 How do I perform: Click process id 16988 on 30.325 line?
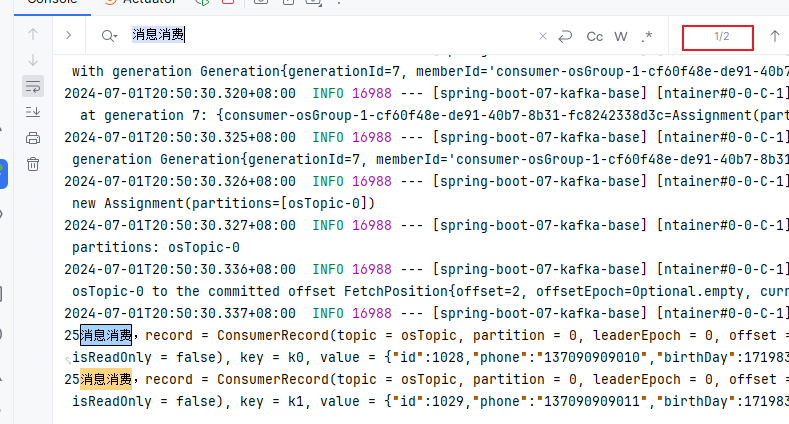click(x=372, y=137)
